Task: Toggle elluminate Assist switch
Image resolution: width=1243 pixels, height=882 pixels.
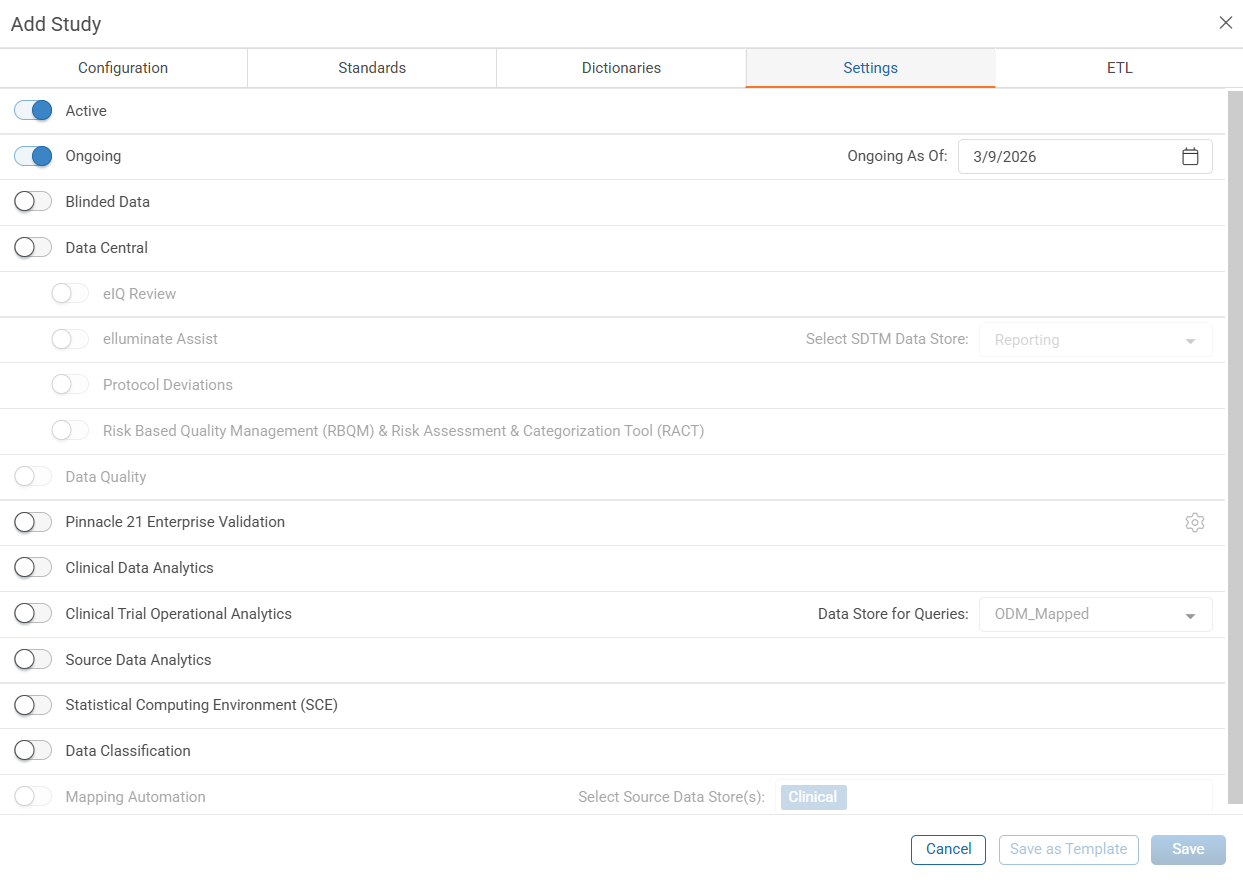Action: pyautogui.click(x=70, y=339)
